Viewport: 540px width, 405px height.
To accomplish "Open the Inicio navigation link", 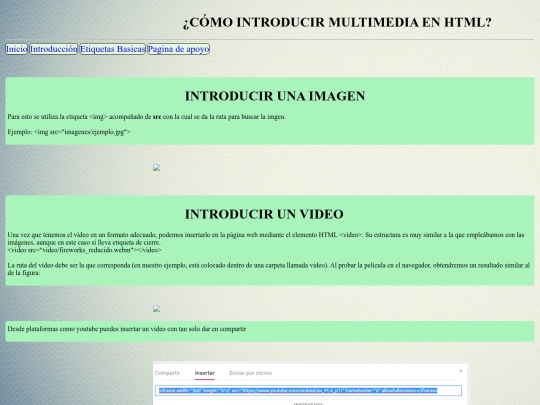I will (x=16, y=49).
